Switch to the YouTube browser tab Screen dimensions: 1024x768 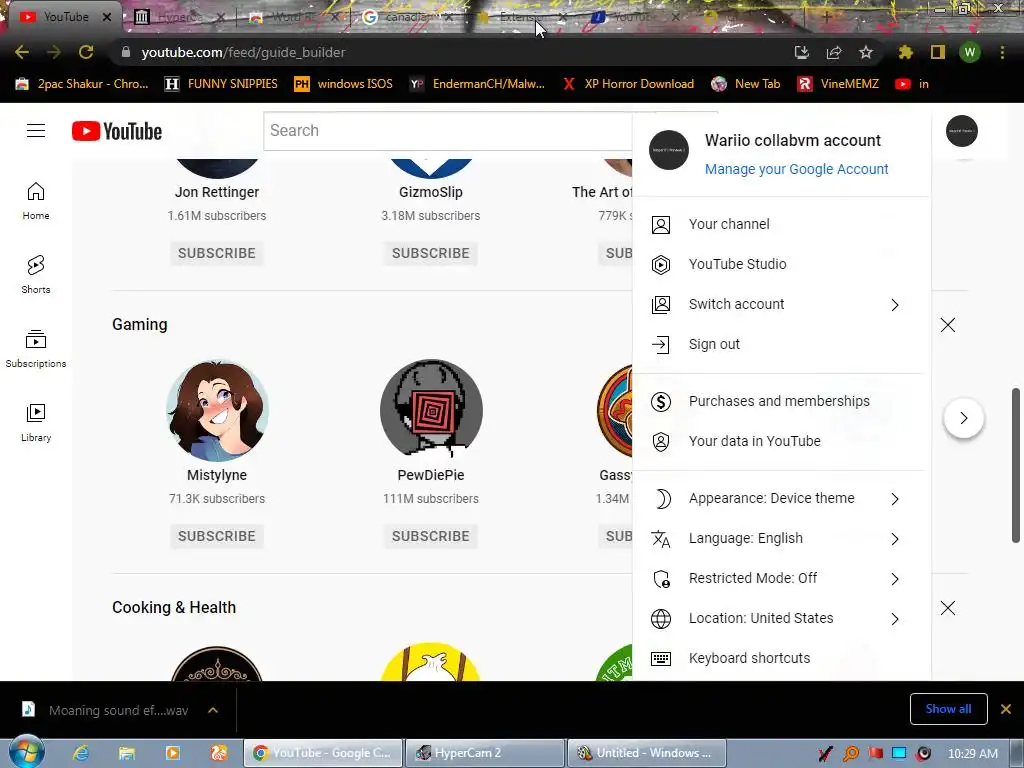tap(64, 17)
